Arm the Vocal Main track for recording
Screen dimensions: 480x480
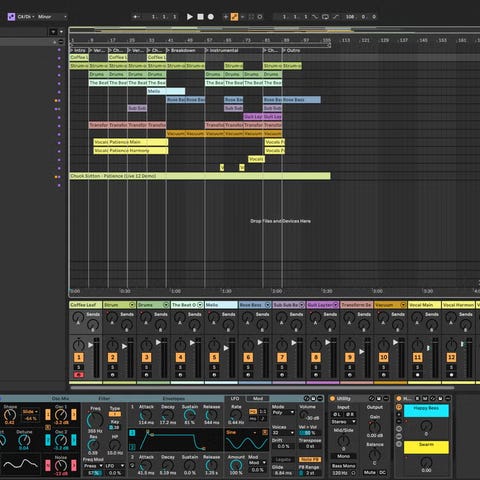[x=417, y=375]
